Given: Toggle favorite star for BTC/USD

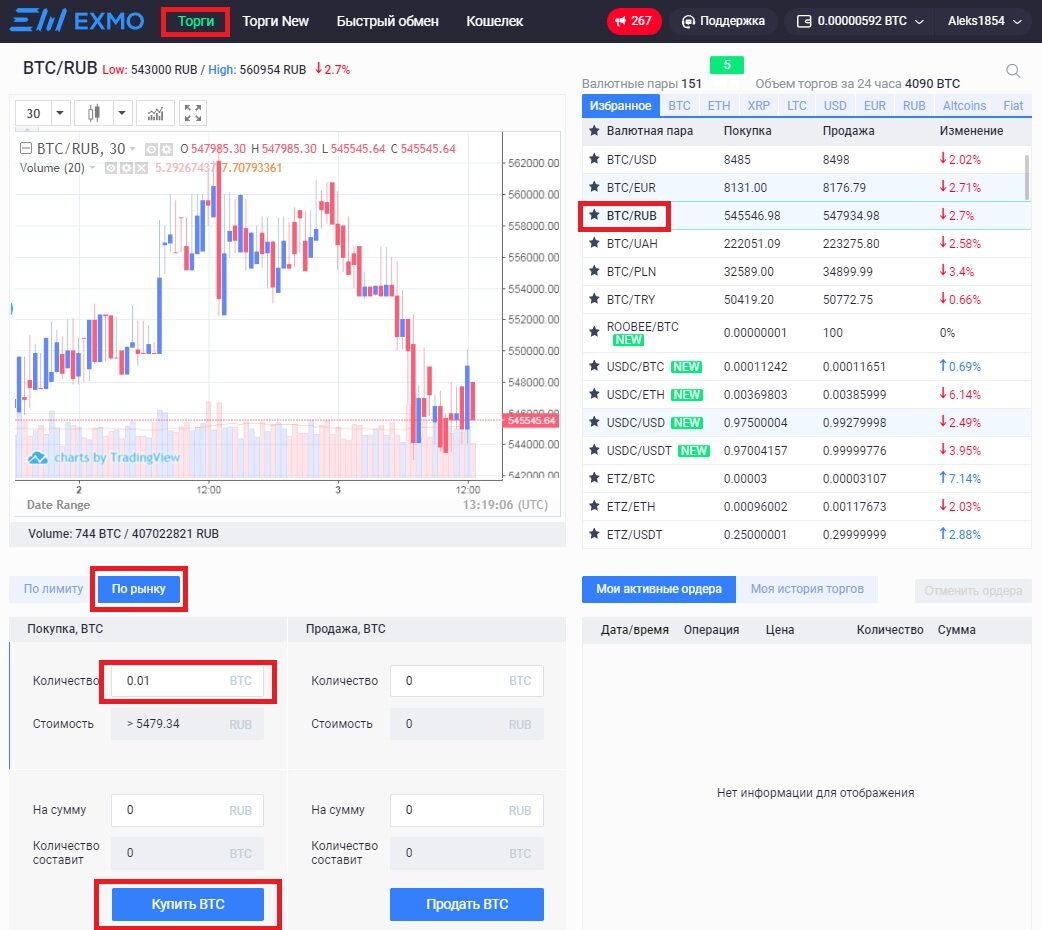Looking at the screenshot, I should (x=594, y=159).
